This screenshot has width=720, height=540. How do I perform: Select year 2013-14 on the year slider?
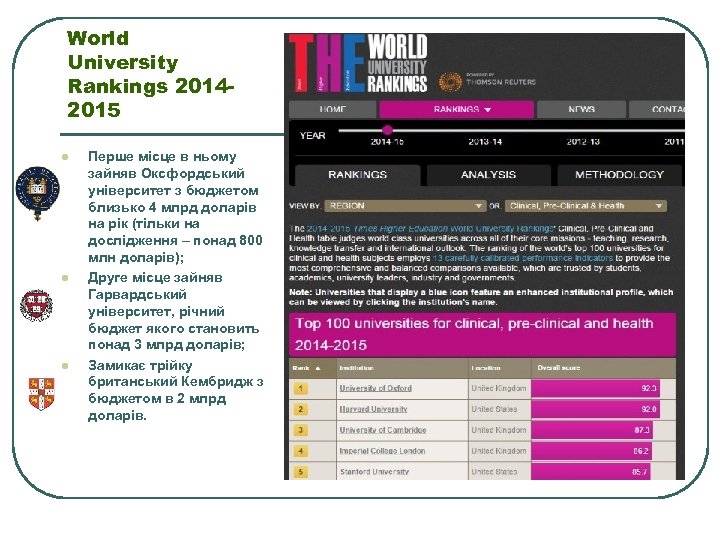(485, 142)
